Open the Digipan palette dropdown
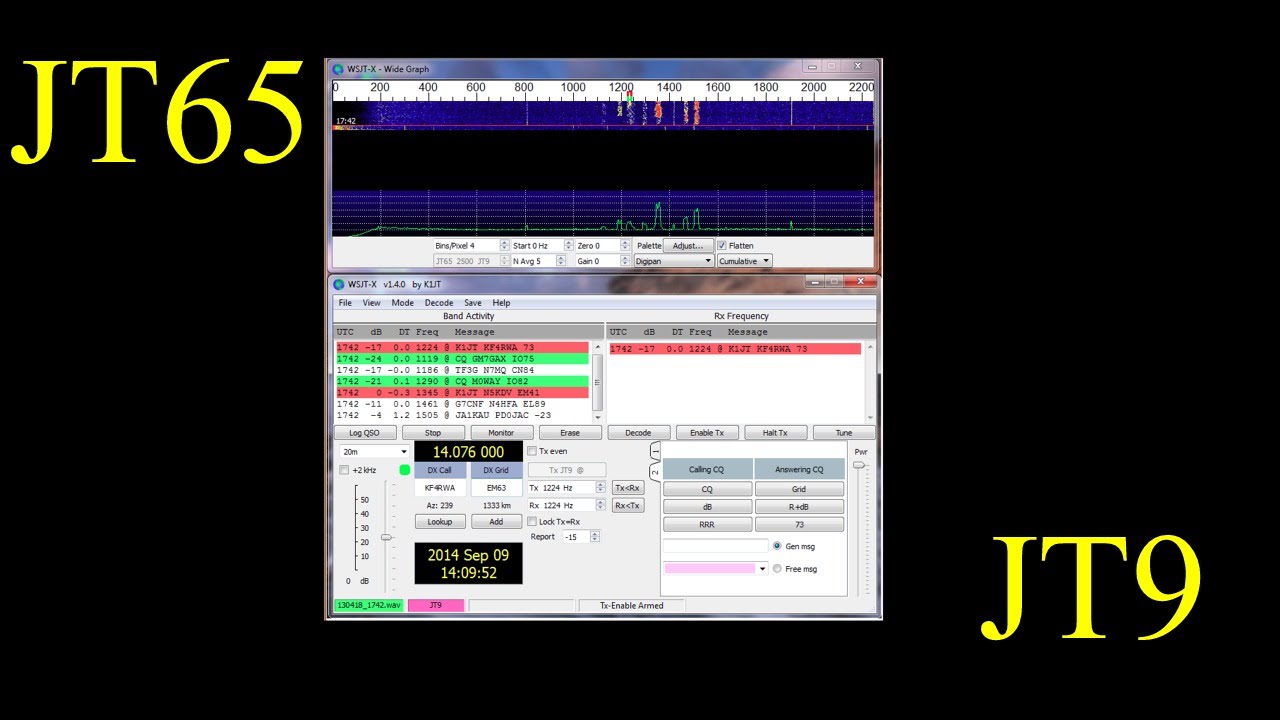Viewport: 1280px width, 720px height. tap(674, 261)
